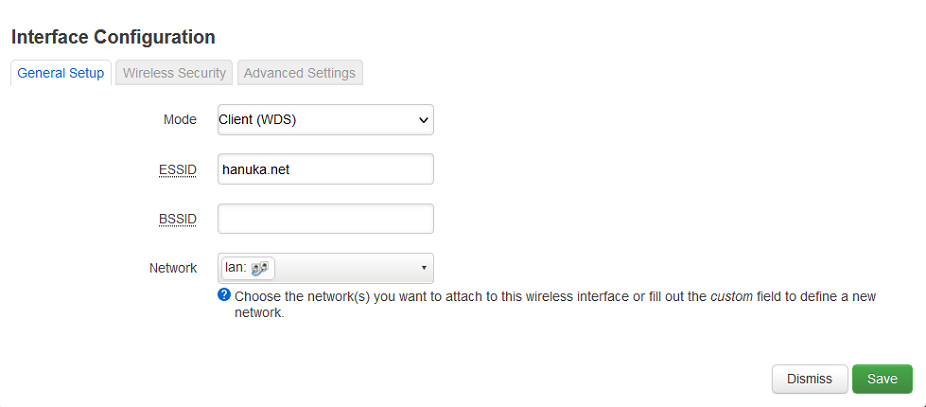This screenshot has height=407, width=926.
Task: Select the General Setup tab
Action: pyautogui.click(x=61, y=73)
